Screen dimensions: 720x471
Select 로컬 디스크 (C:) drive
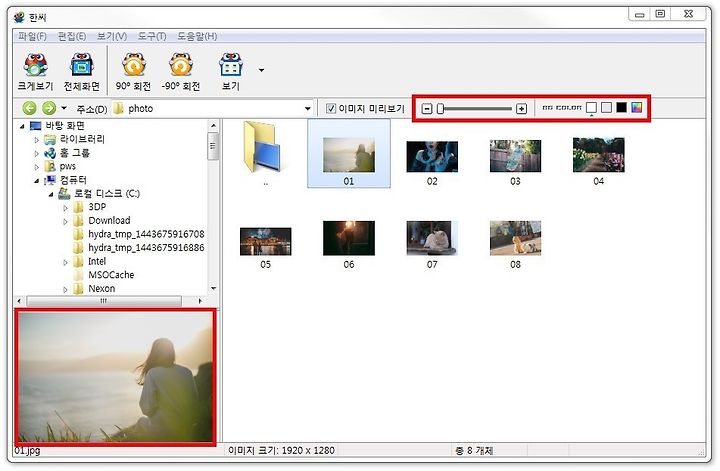tap(107, 194)
